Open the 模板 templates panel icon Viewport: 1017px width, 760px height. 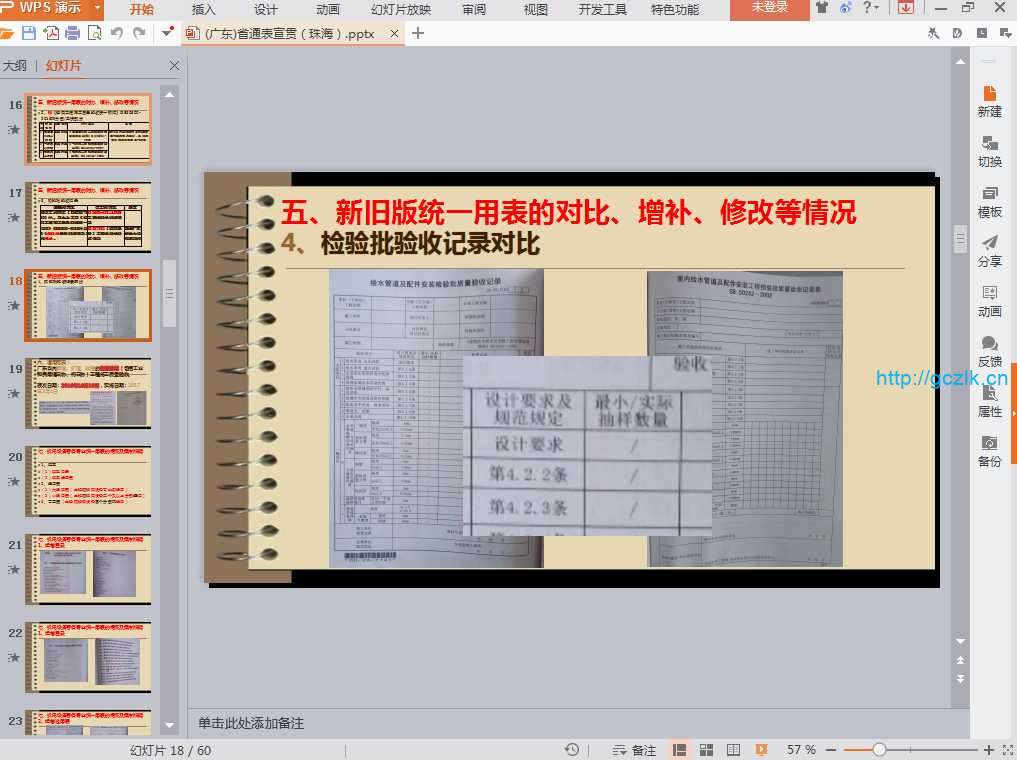point(989,201)
